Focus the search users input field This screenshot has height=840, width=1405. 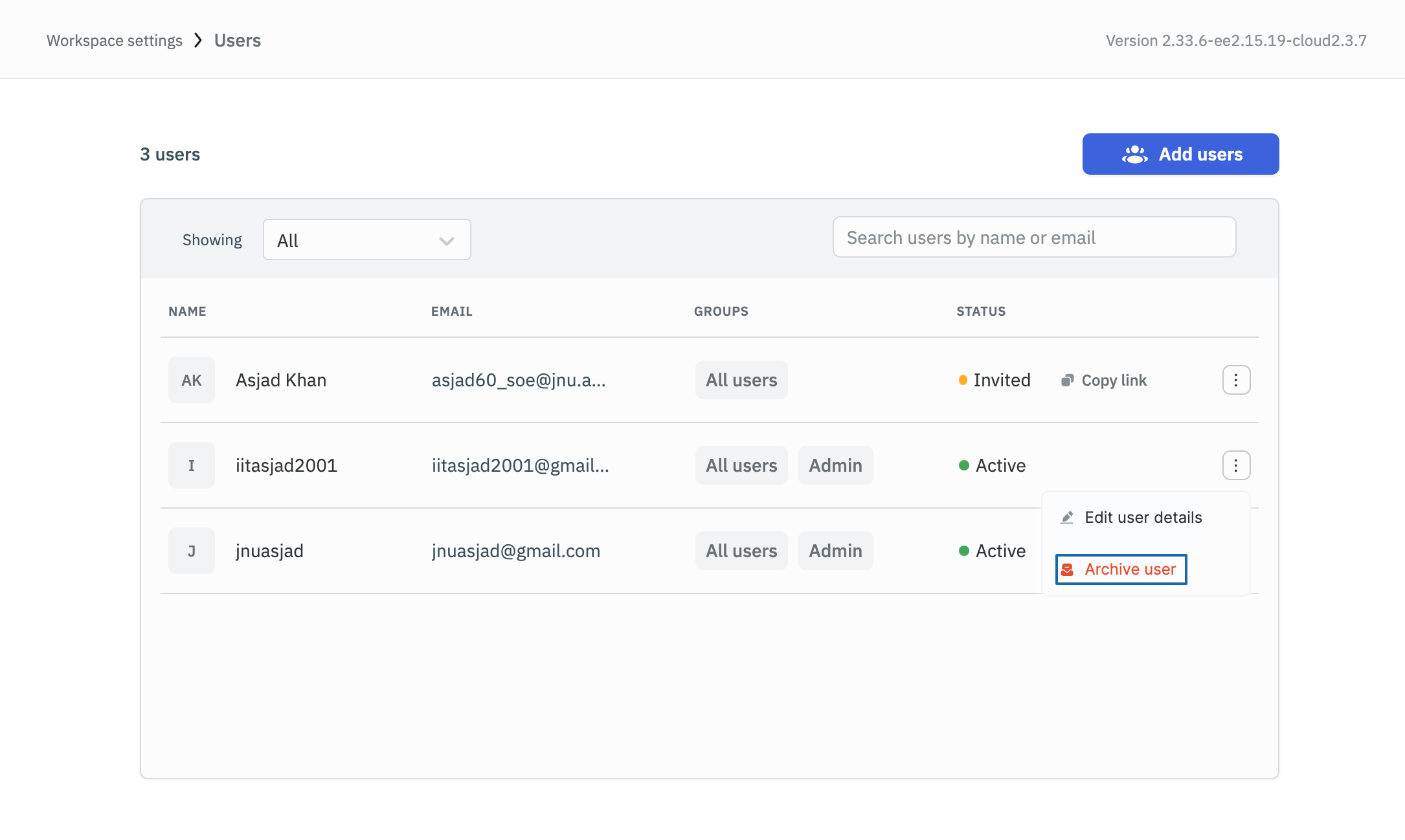click(1034, 238)
